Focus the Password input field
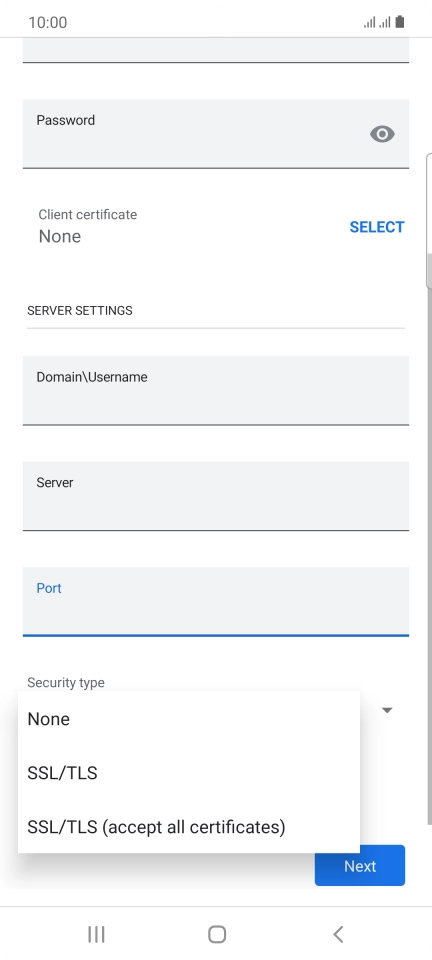The image size is (432, 960). 215,133
